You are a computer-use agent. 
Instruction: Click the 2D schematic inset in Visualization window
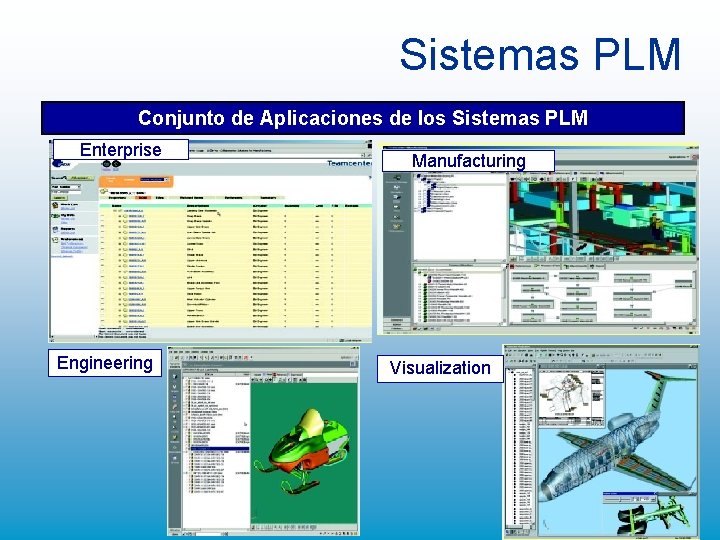(571, 396)
